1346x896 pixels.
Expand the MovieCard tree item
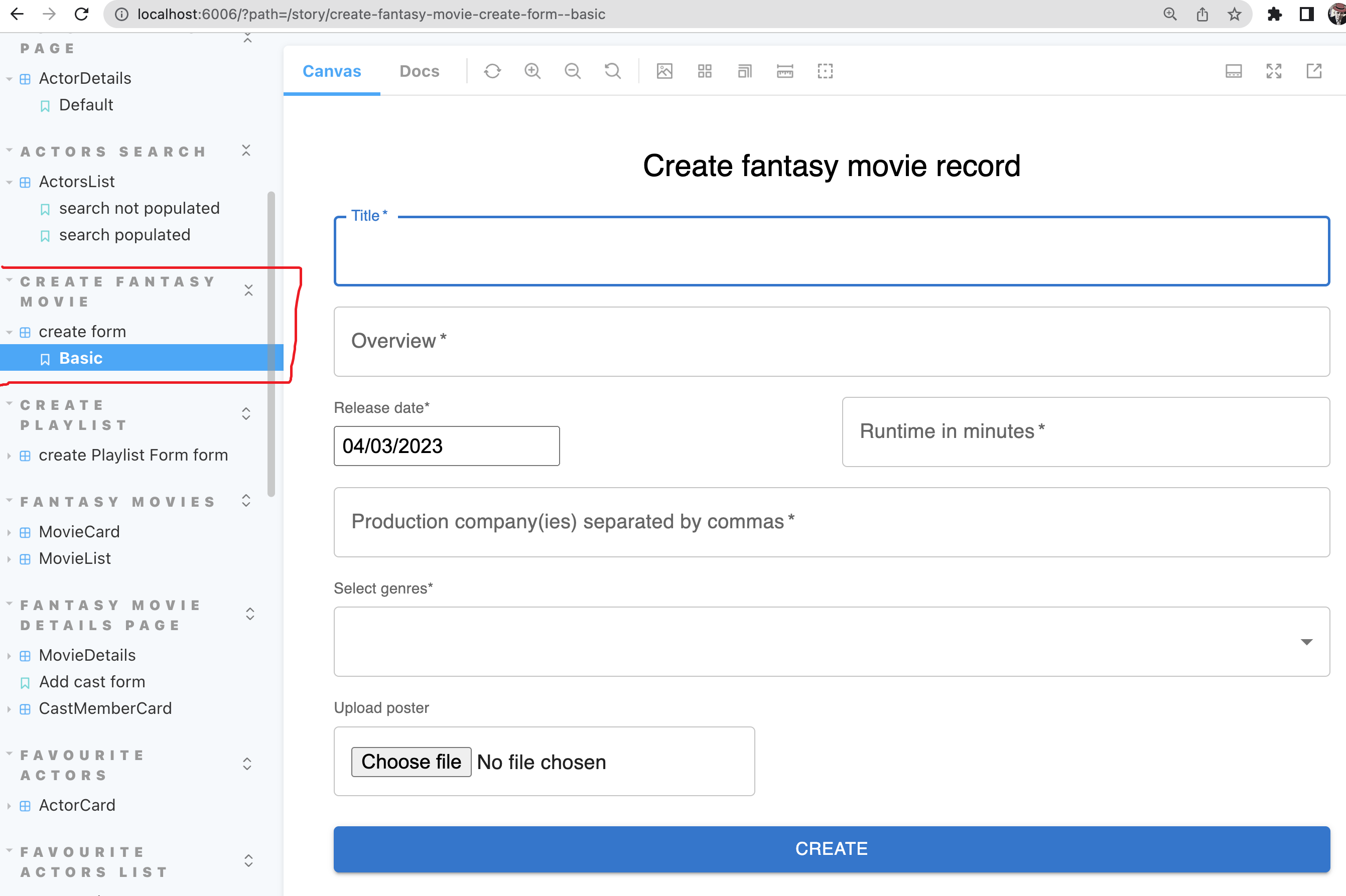79,531
